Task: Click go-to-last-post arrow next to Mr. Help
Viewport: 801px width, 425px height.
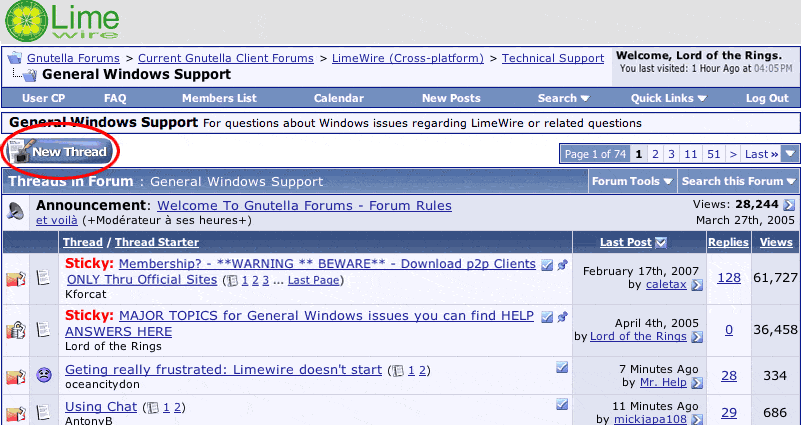Action: pos(697,382)
